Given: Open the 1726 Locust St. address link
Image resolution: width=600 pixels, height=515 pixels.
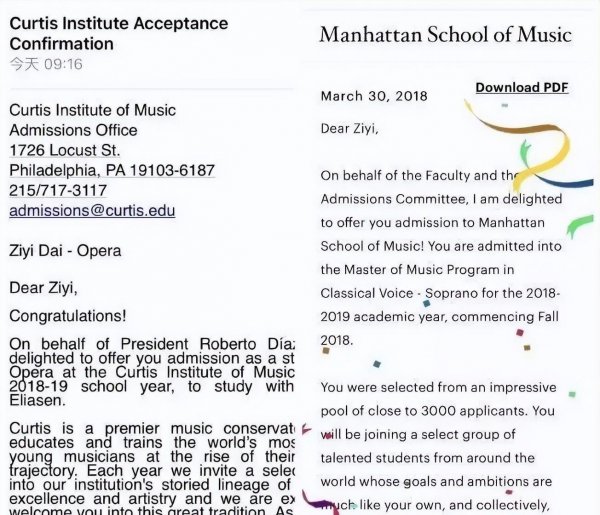Looking at the screenshot, I should (x=64, y=150).
